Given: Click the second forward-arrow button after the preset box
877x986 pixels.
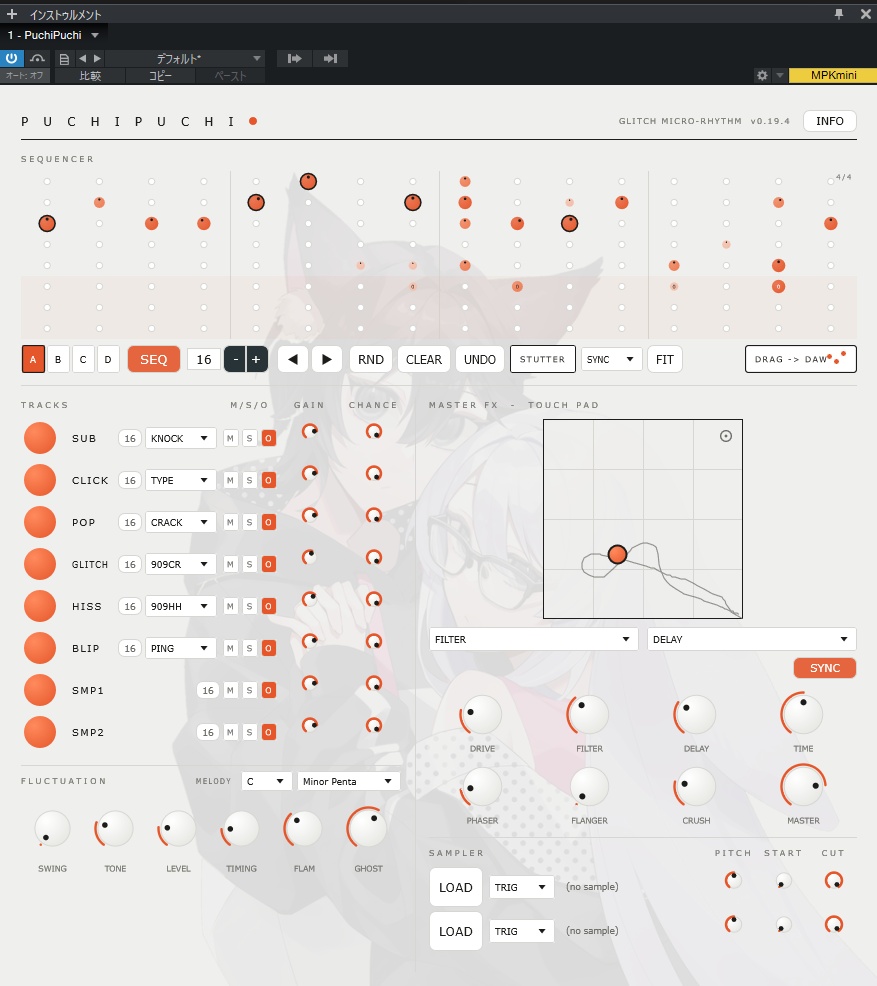Looking at the screenshot, I should point(330,58).
